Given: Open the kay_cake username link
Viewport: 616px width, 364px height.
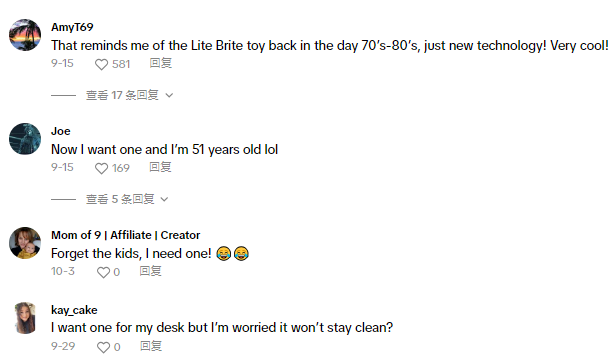Looking at the screenshot, I should point(74,310).
